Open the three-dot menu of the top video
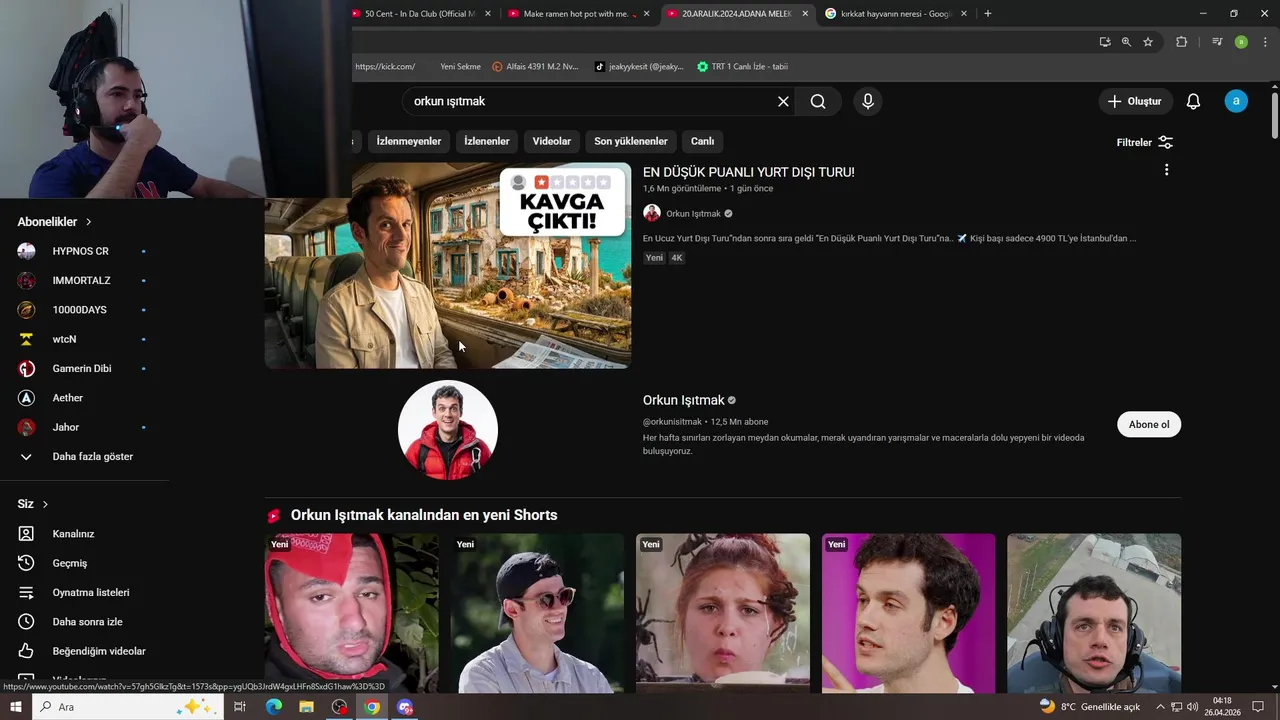 [1166, 170]
